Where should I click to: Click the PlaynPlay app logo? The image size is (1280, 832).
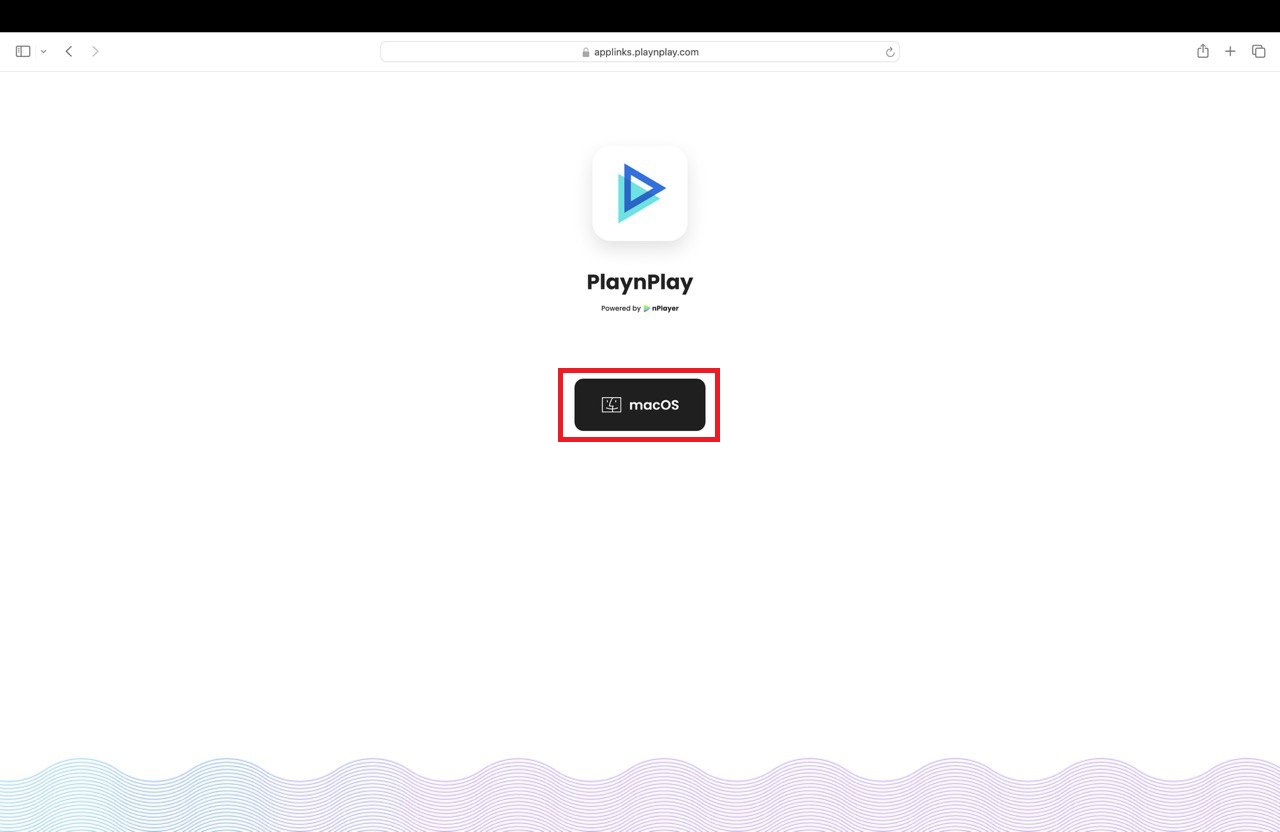tap(640, 193)
